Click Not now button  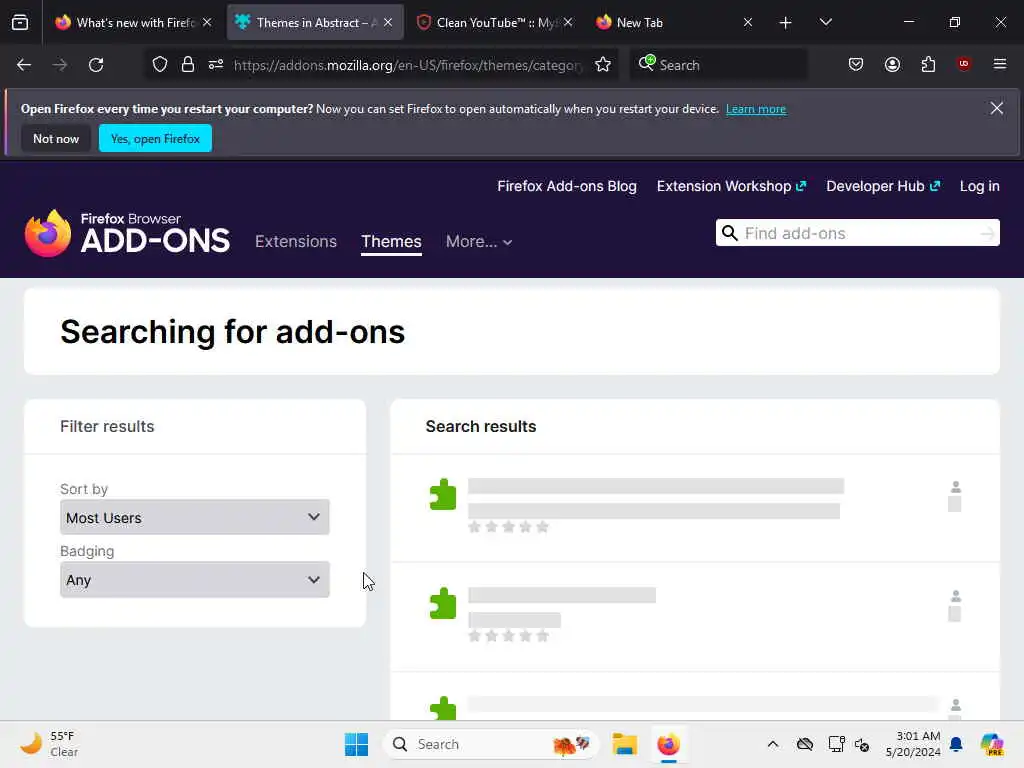tap(56, 138)
